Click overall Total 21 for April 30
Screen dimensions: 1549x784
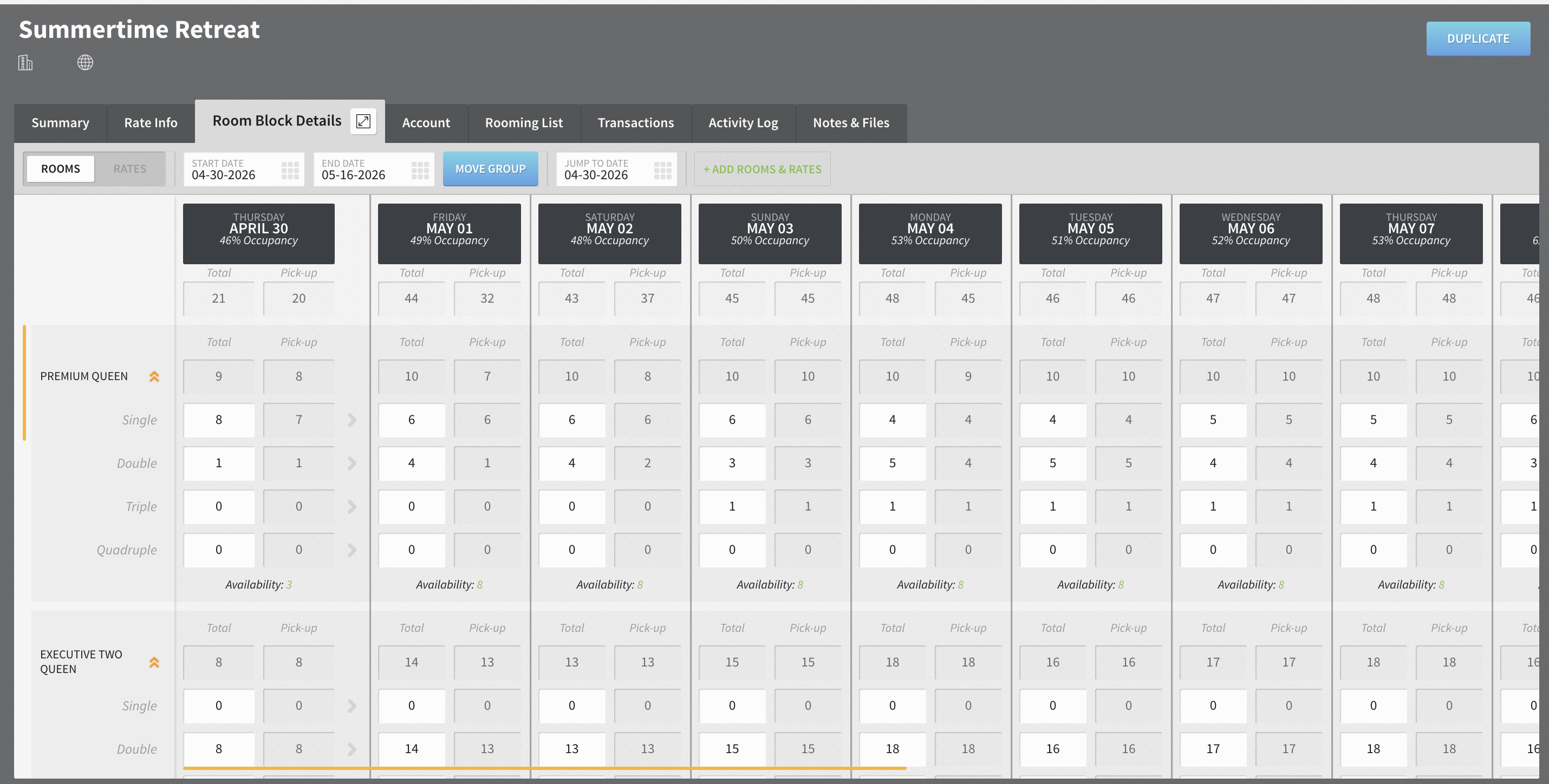pos(219,298)
